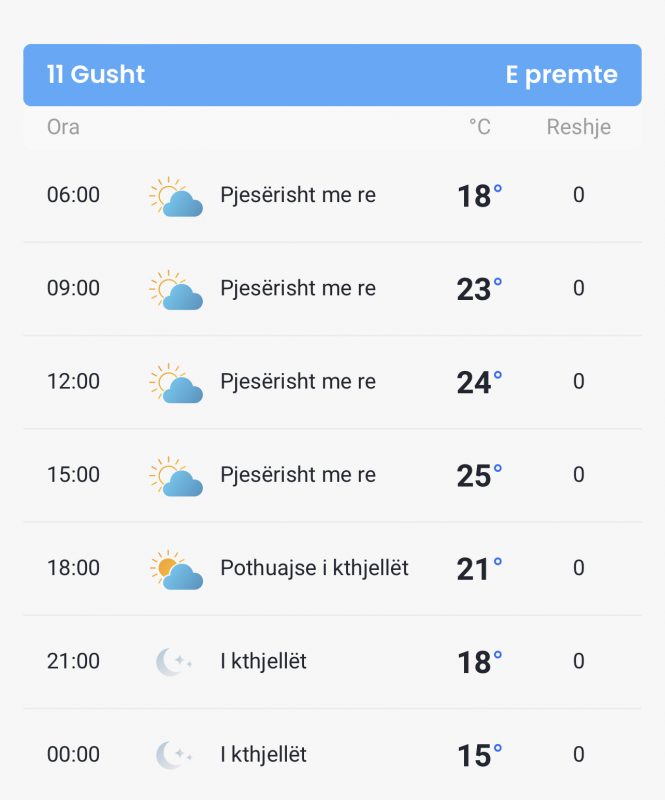Open the 11 Gusht date header

(96, 74)
